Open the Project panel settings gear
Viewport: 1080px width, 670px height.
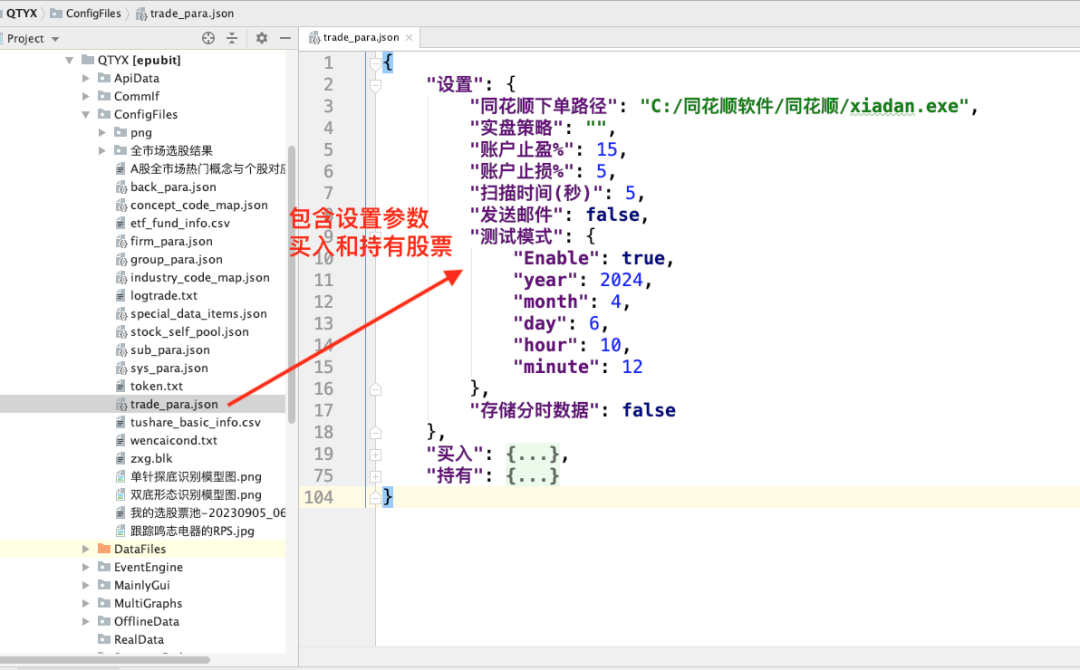coord(262,38)
